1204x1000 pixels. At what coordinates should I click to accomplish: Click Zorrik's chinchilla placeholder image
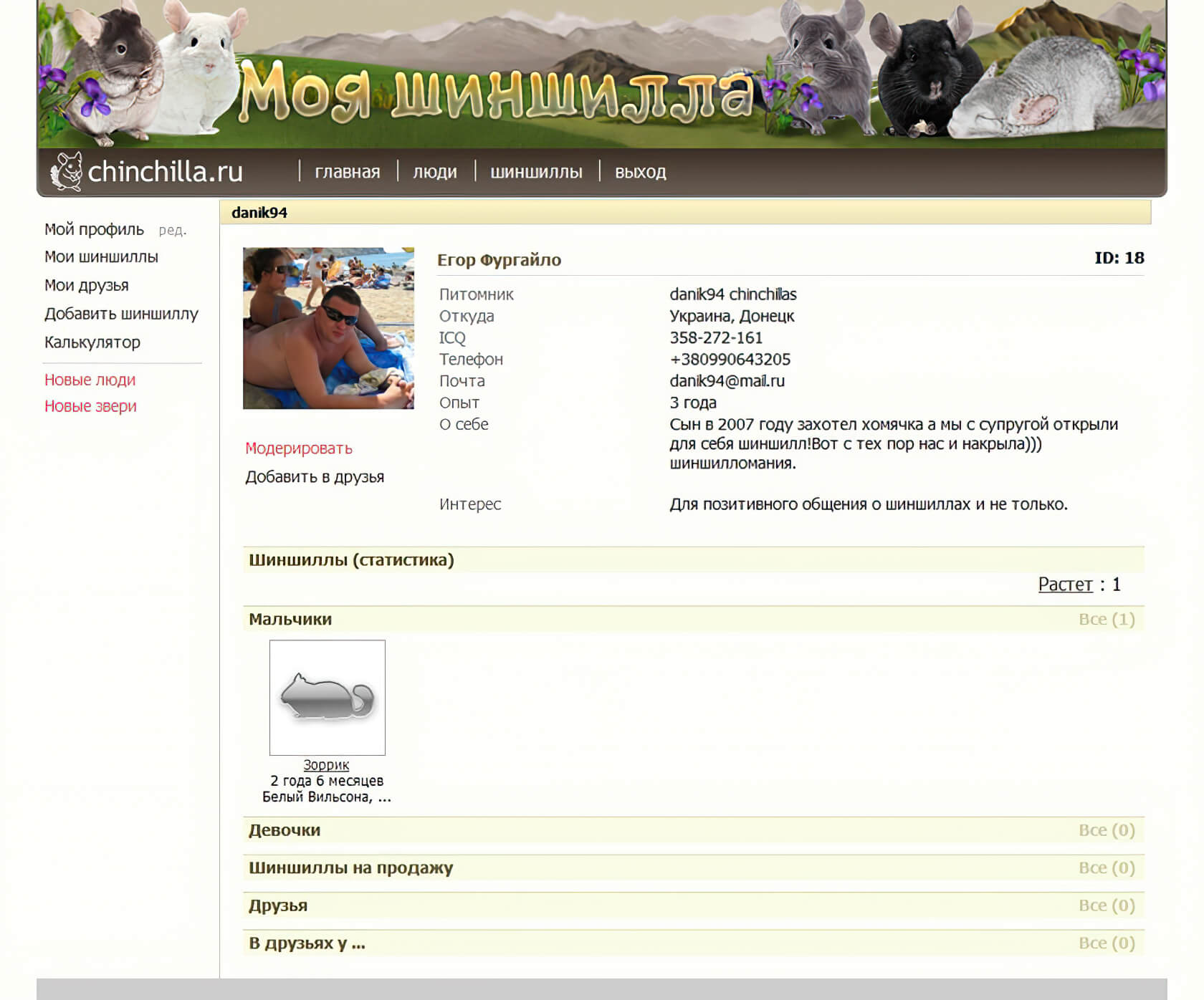pyautogui.click(x=327, y=697)
